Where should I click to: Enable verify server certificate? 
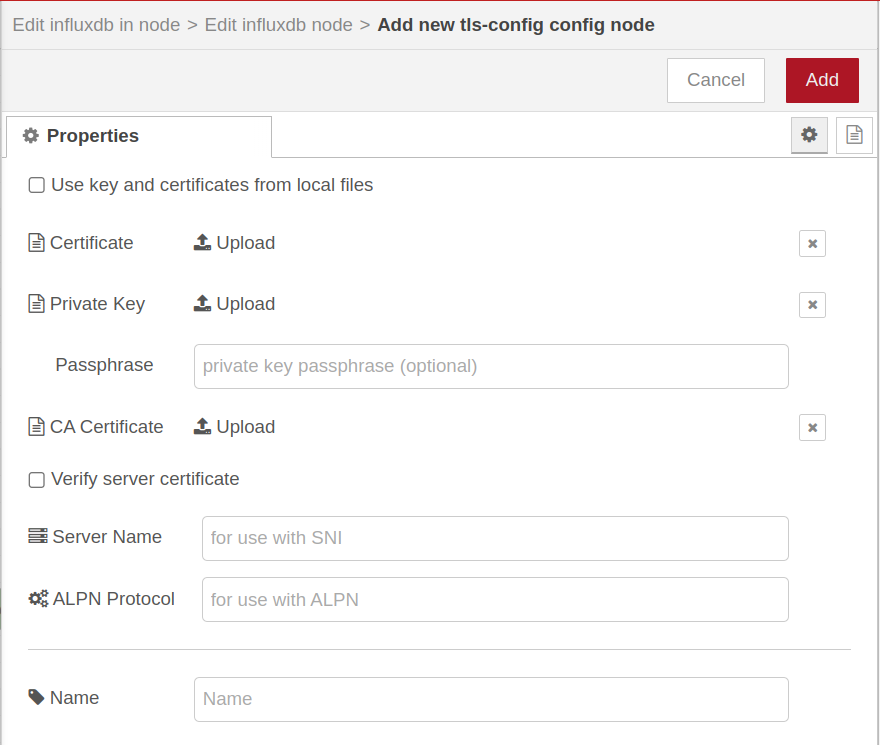(x=36, y=479)
